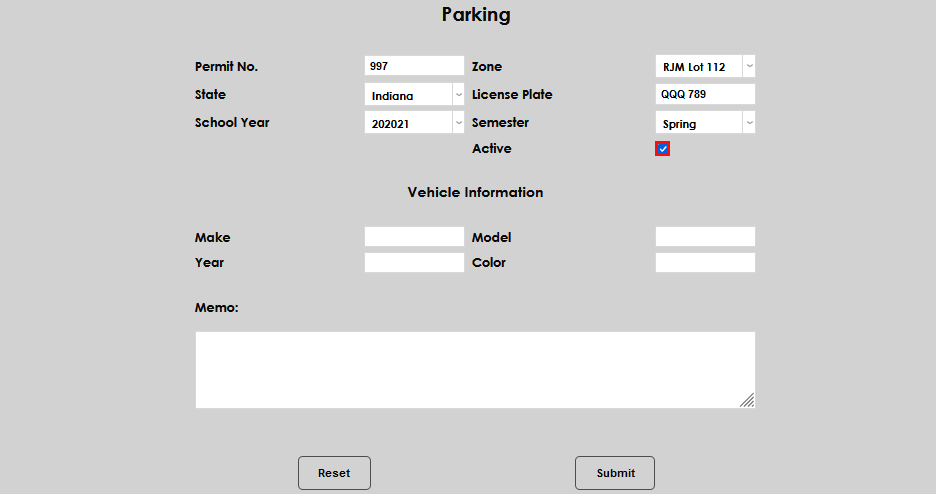The width and height of the screenshot is (936, 494).
Task: Open the School Year dropdown showing 202021
Action: click(x=414, y=122)
